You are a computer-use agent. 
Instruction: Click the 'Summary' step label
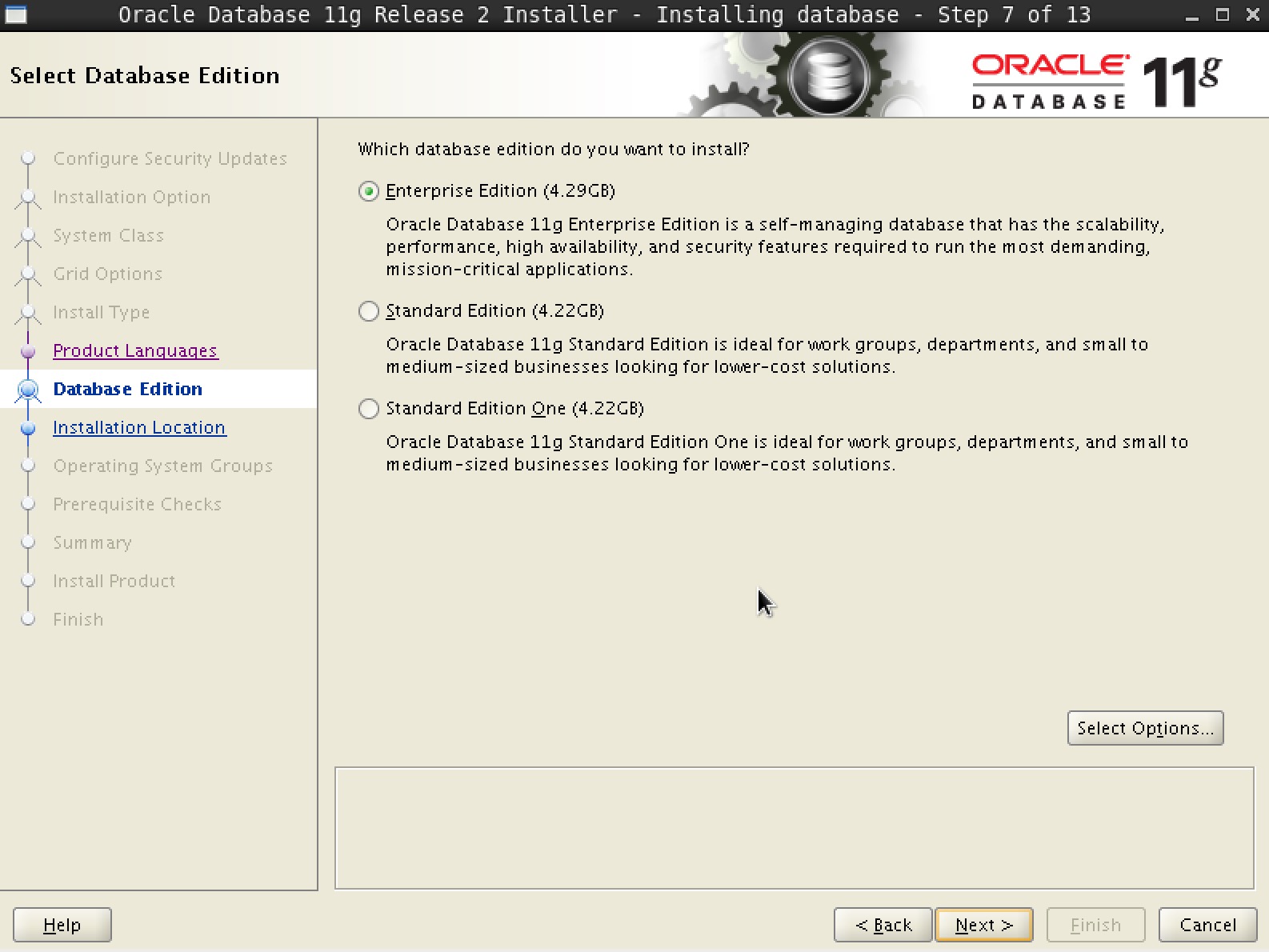(93, 542)
